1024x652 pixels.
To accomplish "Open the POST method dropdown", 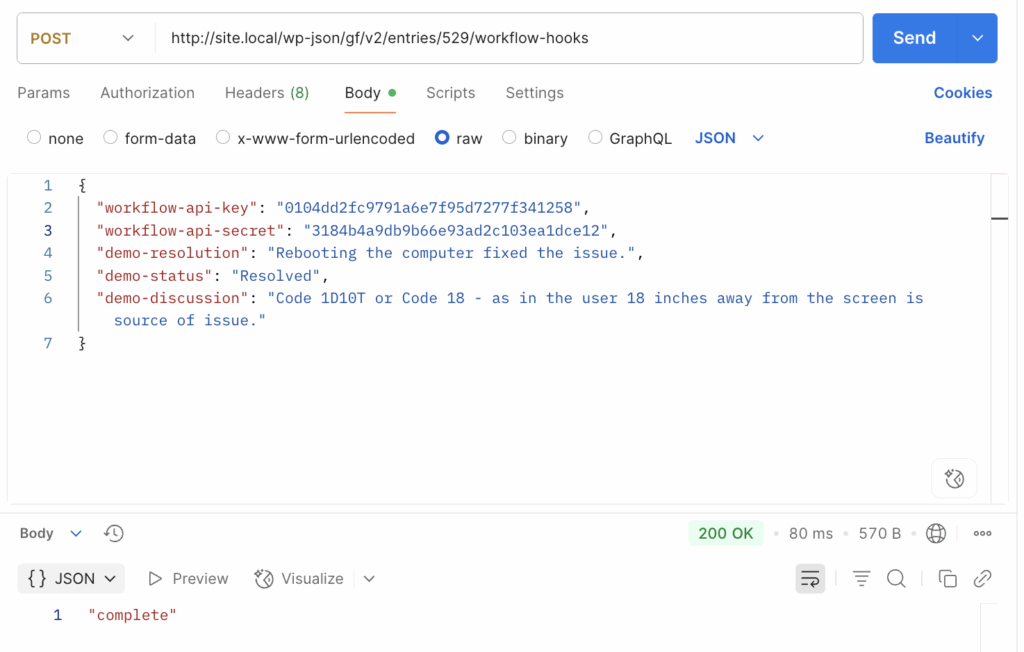I will point(82,38).
